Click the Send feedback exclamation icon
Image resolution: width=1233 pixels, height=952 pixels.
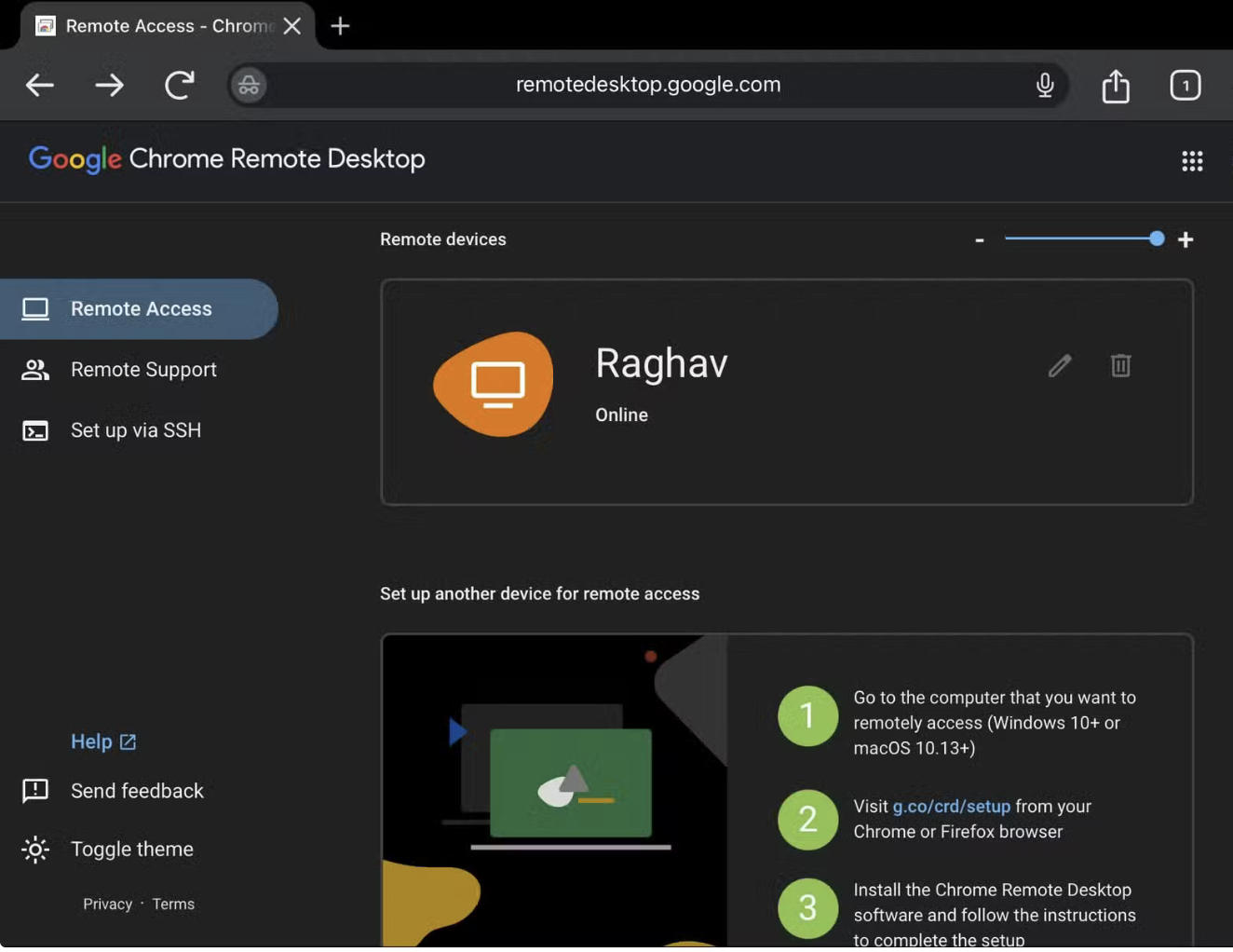pyautogui.click(x=35, y=791)
